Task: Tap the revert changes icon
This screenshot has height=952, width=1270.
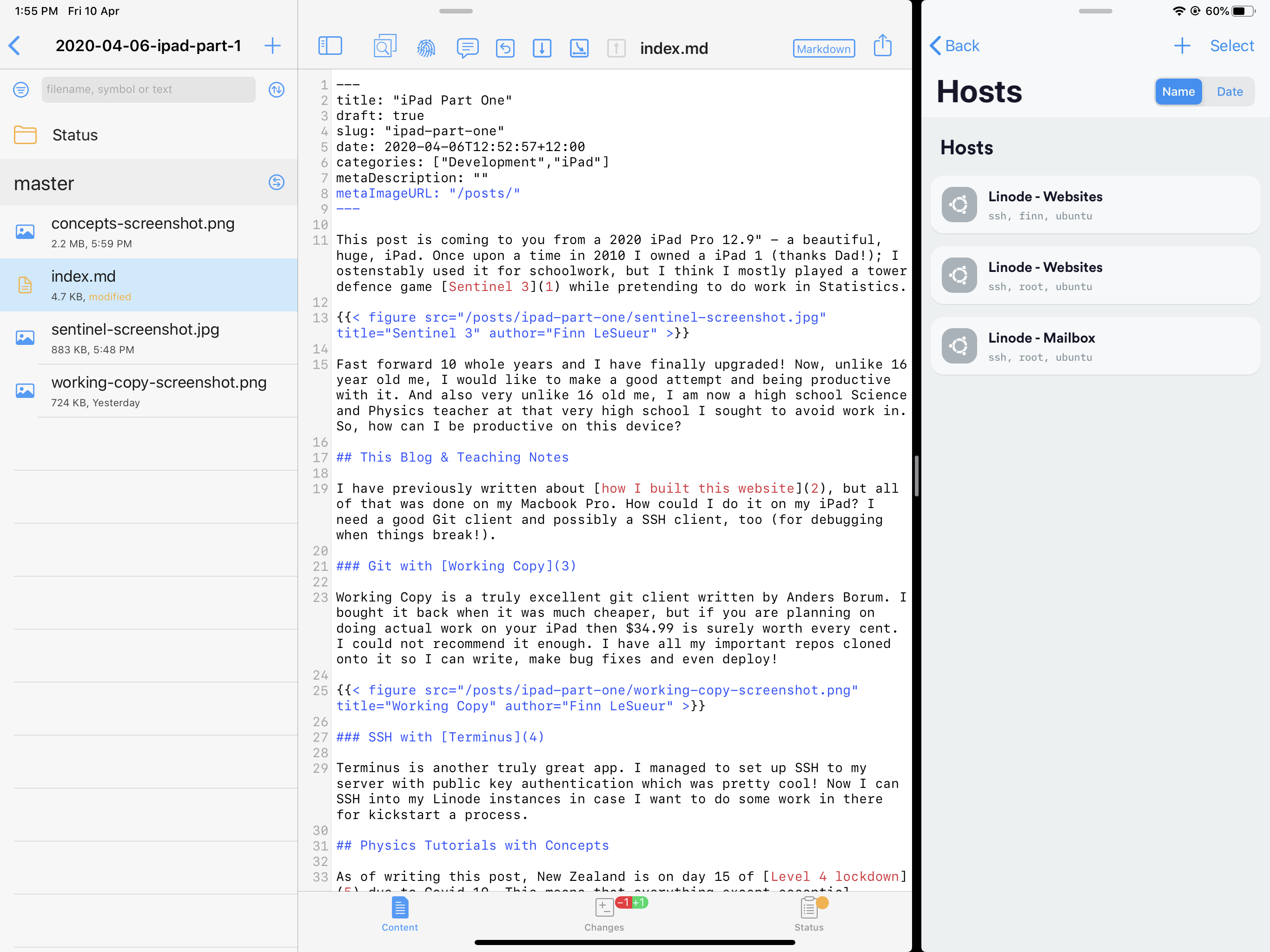Action: pyautogui.click(x=505, y=48)
